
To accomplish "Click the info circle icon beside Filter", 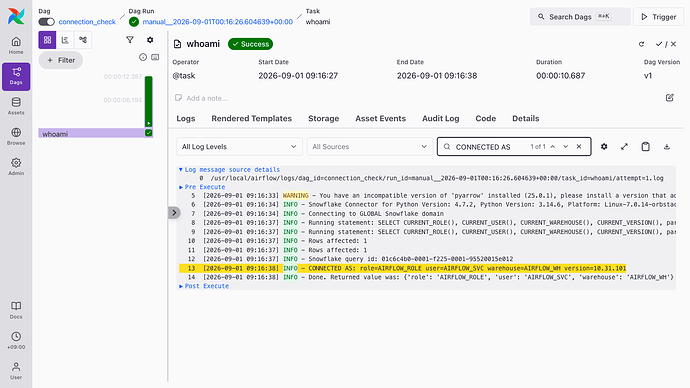I will tap(143, 57).
